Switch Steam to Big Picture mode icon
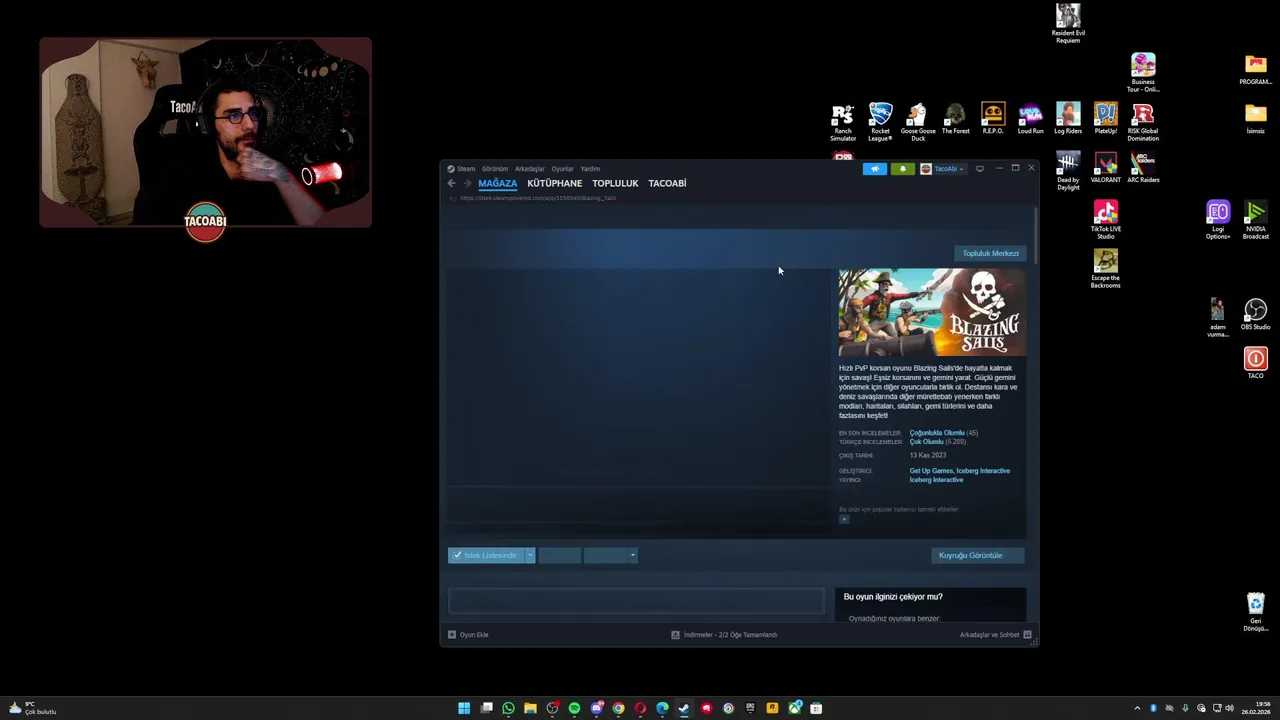Viewport: 1280px width, 720px height. [980, 169]
